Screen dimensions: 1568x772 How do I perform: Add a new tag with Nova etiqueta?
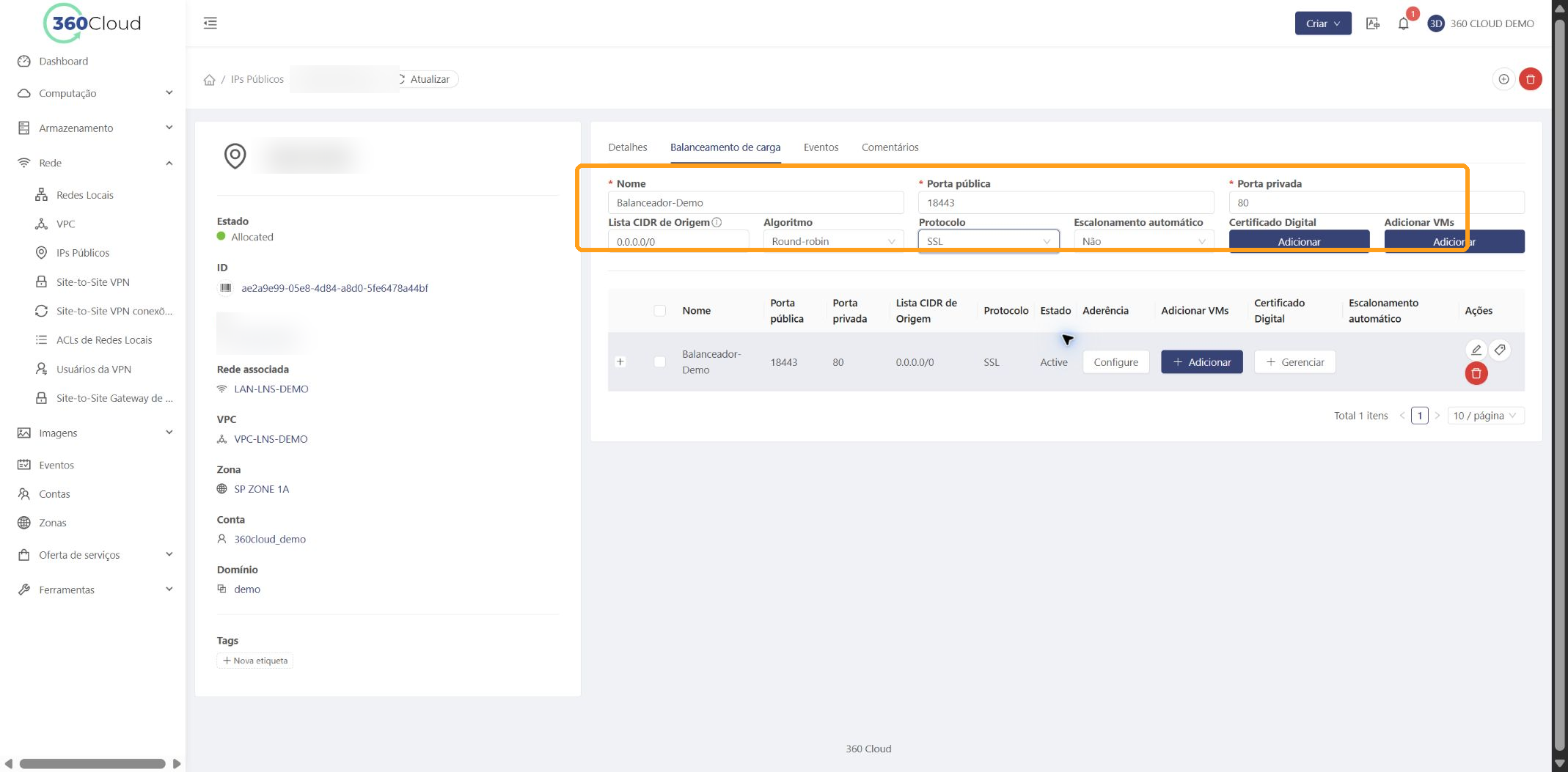click(255, 661)
